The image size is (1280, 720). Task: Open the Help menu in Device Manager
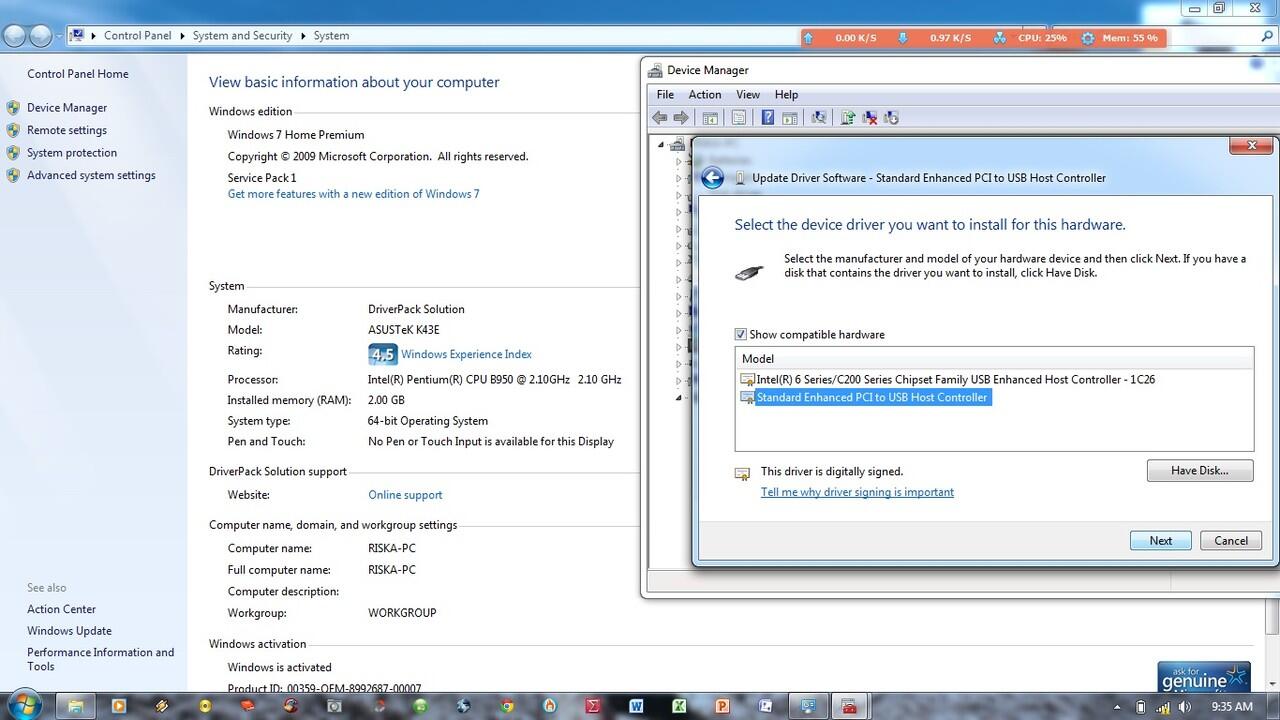click(786, 95)
